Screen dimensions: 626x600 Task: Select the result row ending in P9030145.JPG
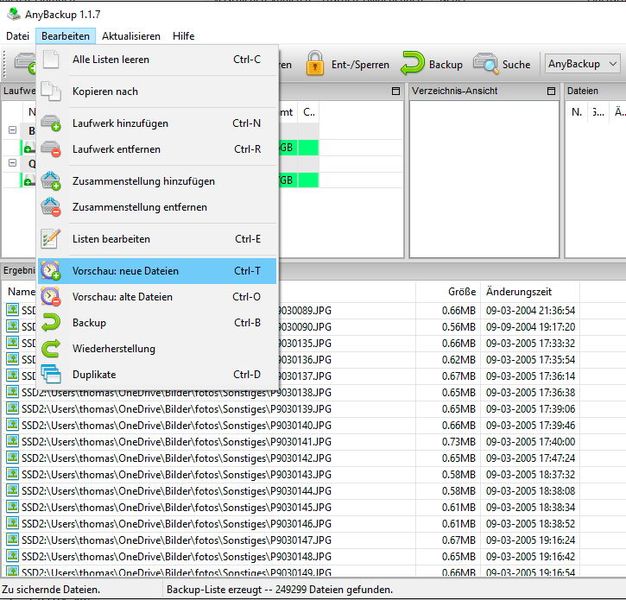(x=290, y=507)
